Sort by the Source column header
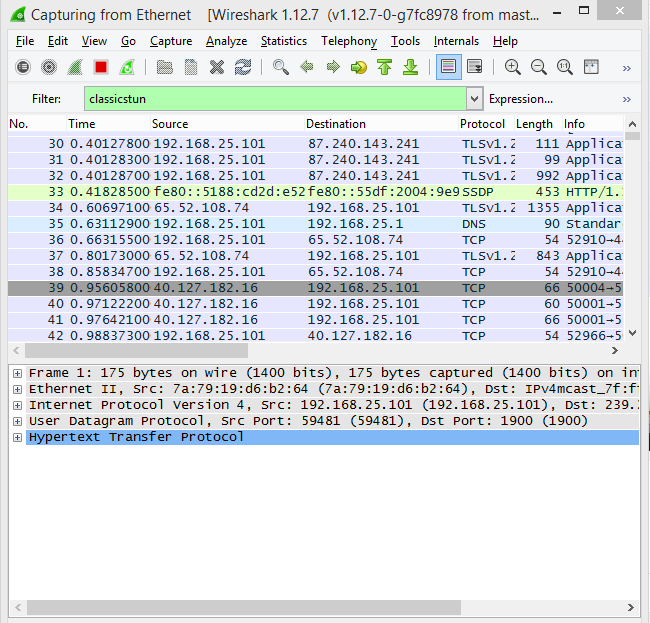The height and width of the screenshot is (623, 650). (x=227, y=124)
